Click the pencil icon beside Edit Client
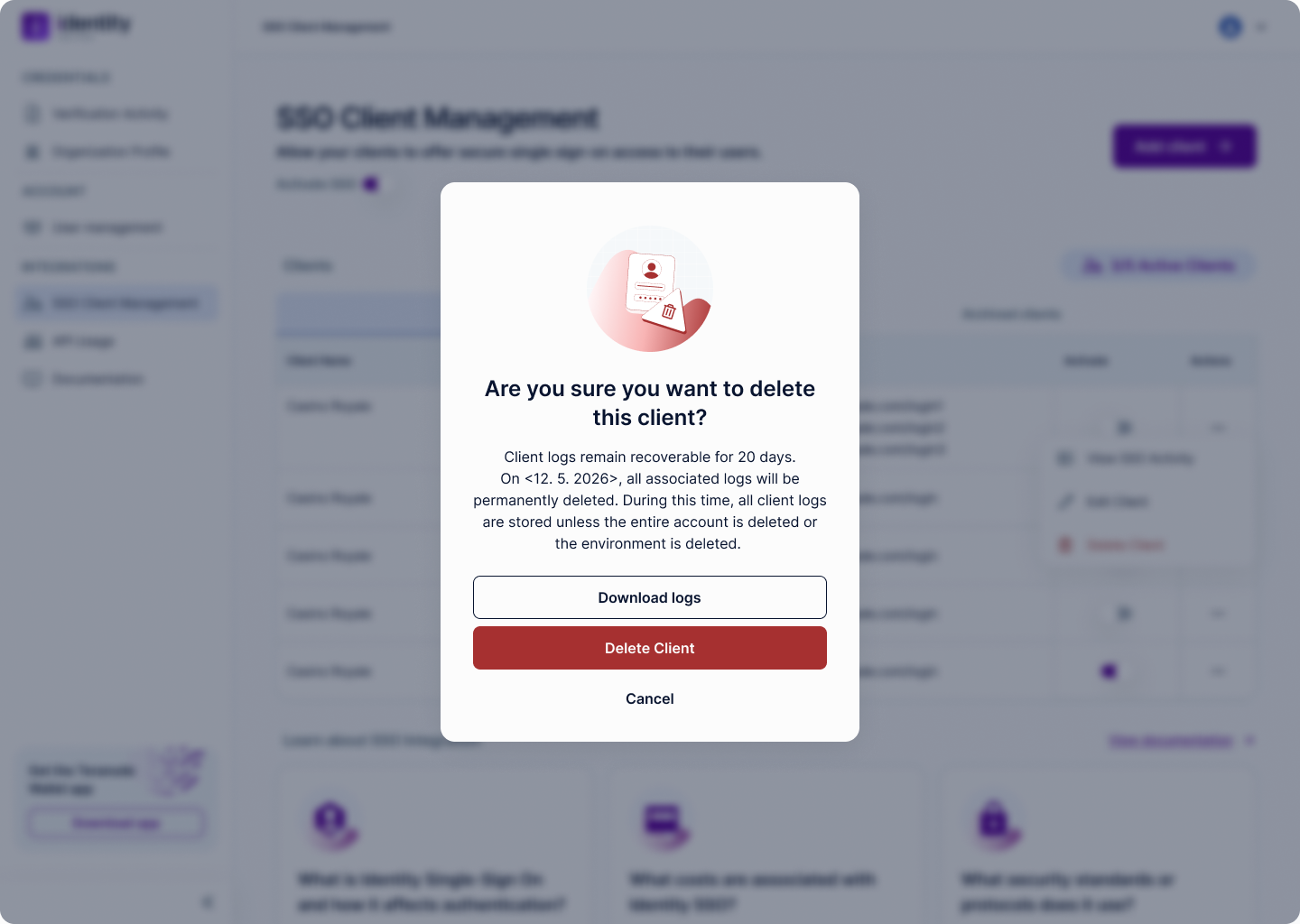 point(1066,502)
